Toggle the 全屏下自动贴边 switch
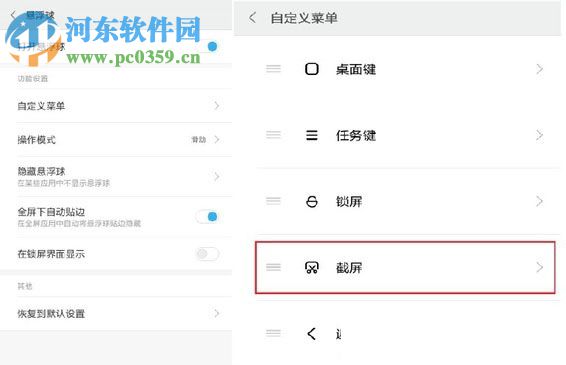Screen dimensions: 566x365 pos(208,217)
